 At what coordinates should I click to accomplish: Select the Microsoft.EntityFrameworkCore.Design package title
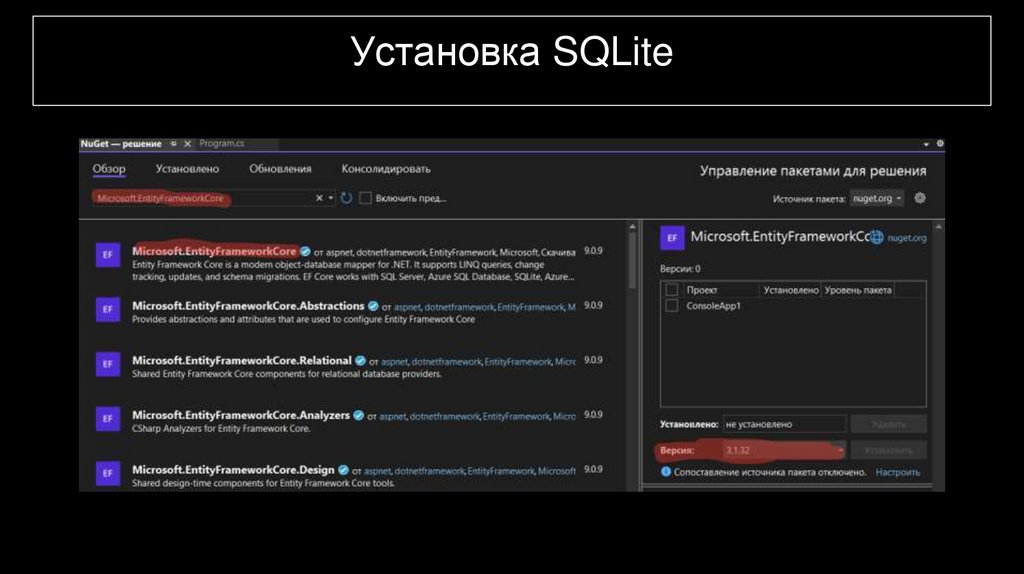tap(233, 470)
